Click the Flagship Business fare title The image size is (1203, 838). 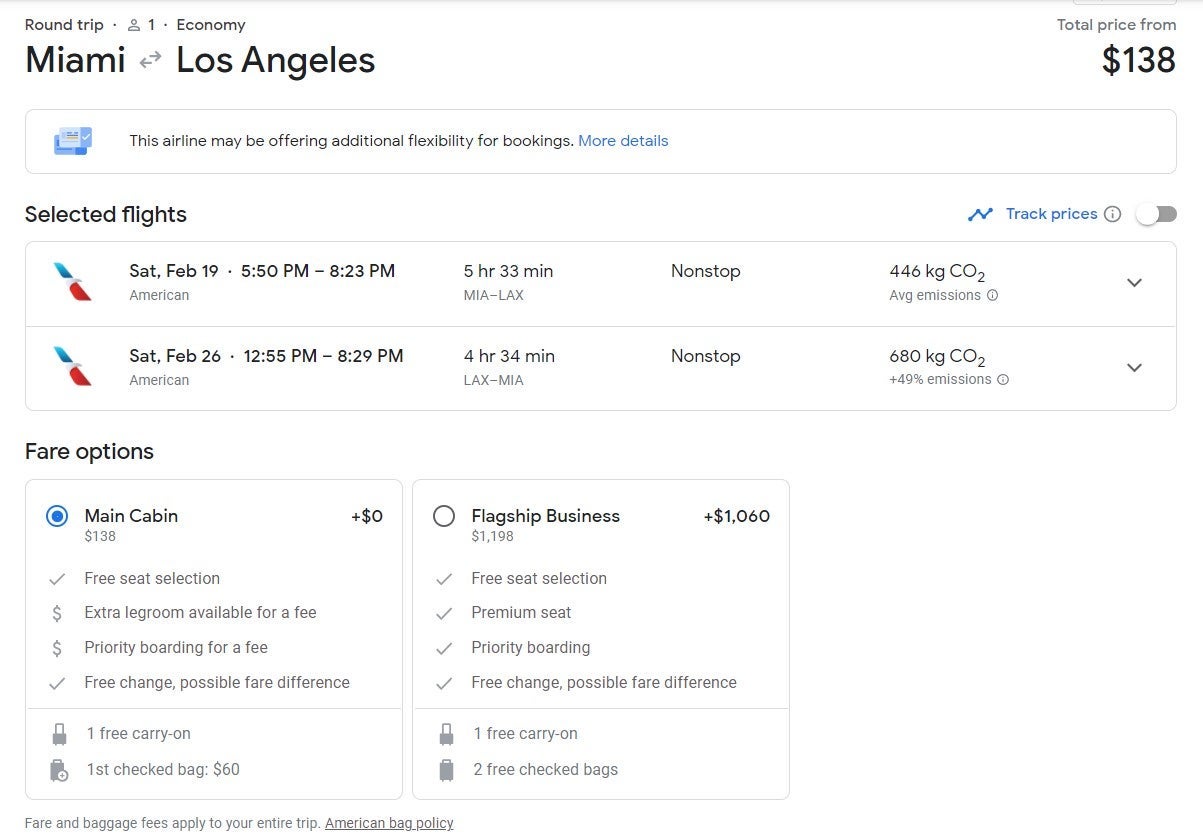coord(545,516)
